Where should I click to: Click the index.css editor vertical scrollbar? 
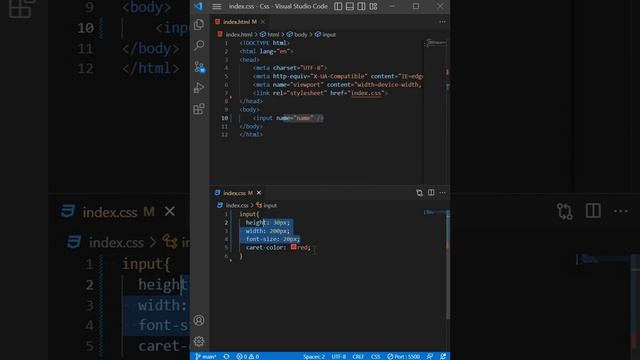coord(448,263)
